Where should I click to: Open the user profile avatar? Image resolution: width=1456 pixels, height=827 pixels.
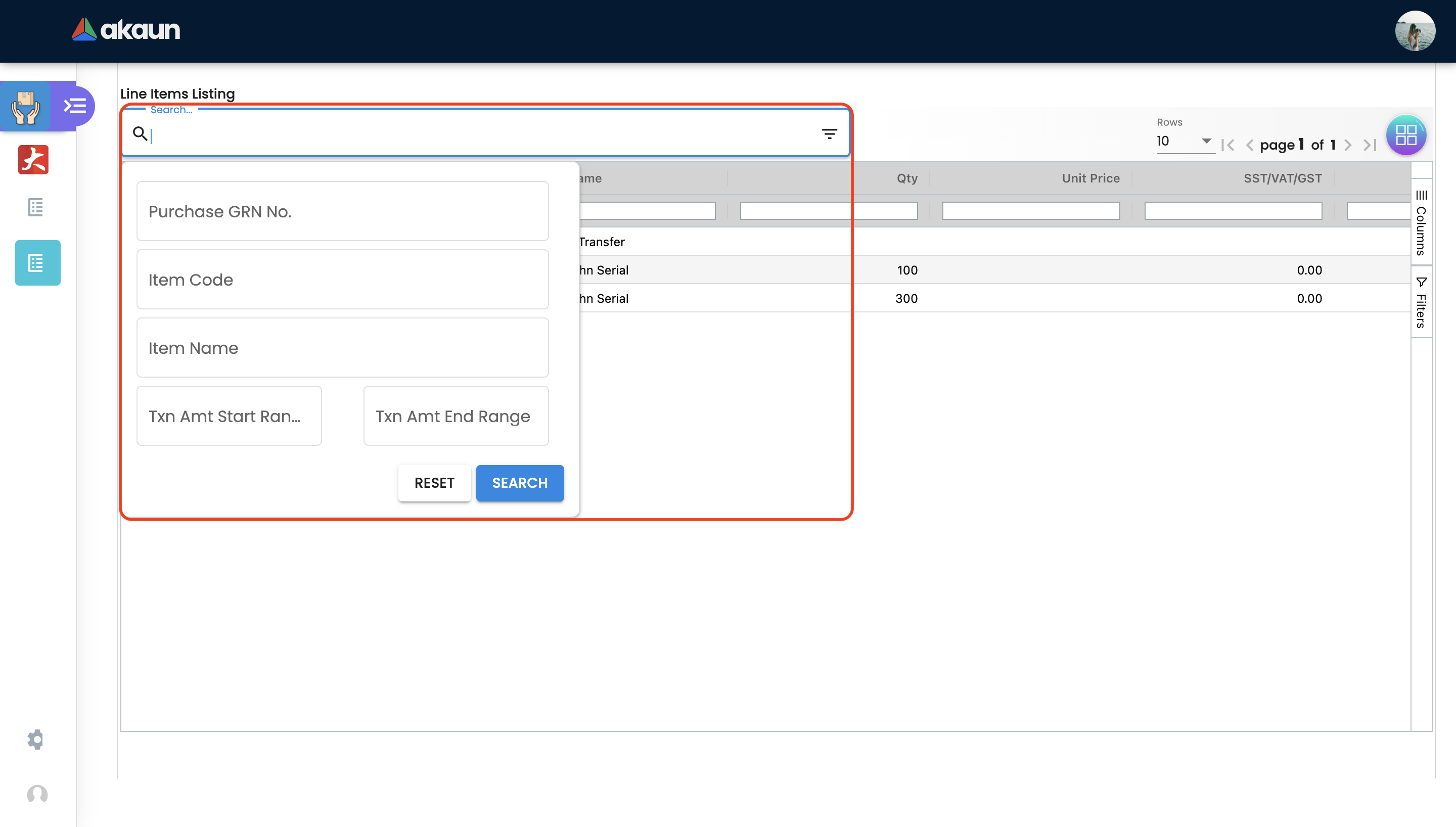click(1415, 31)
